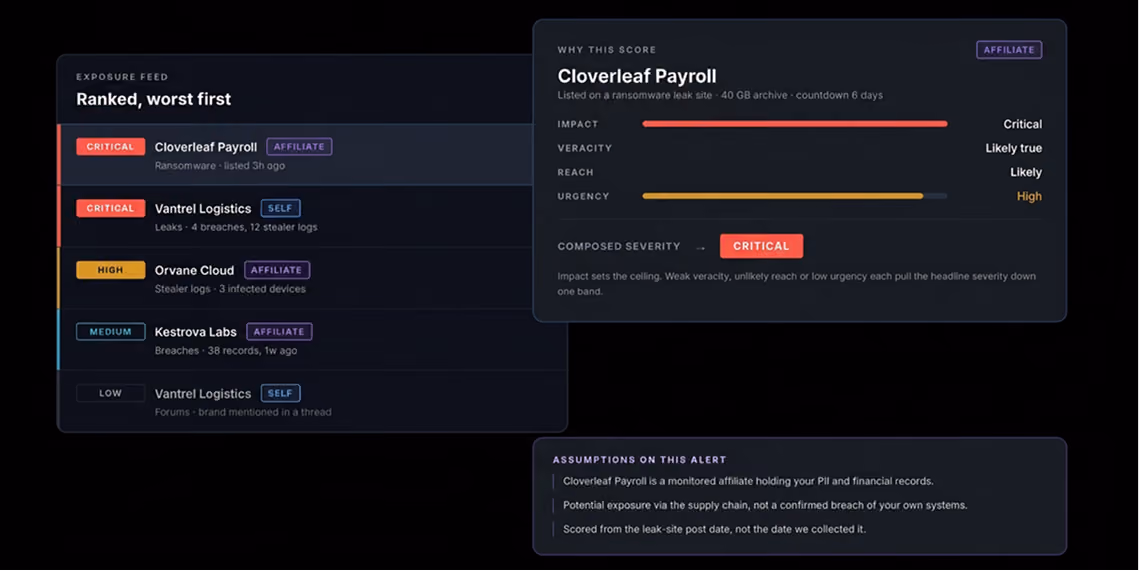Click the ransomware leak site description line
Image resolution: width=1139 pixels, height=571 pixels.
[720, 95]
